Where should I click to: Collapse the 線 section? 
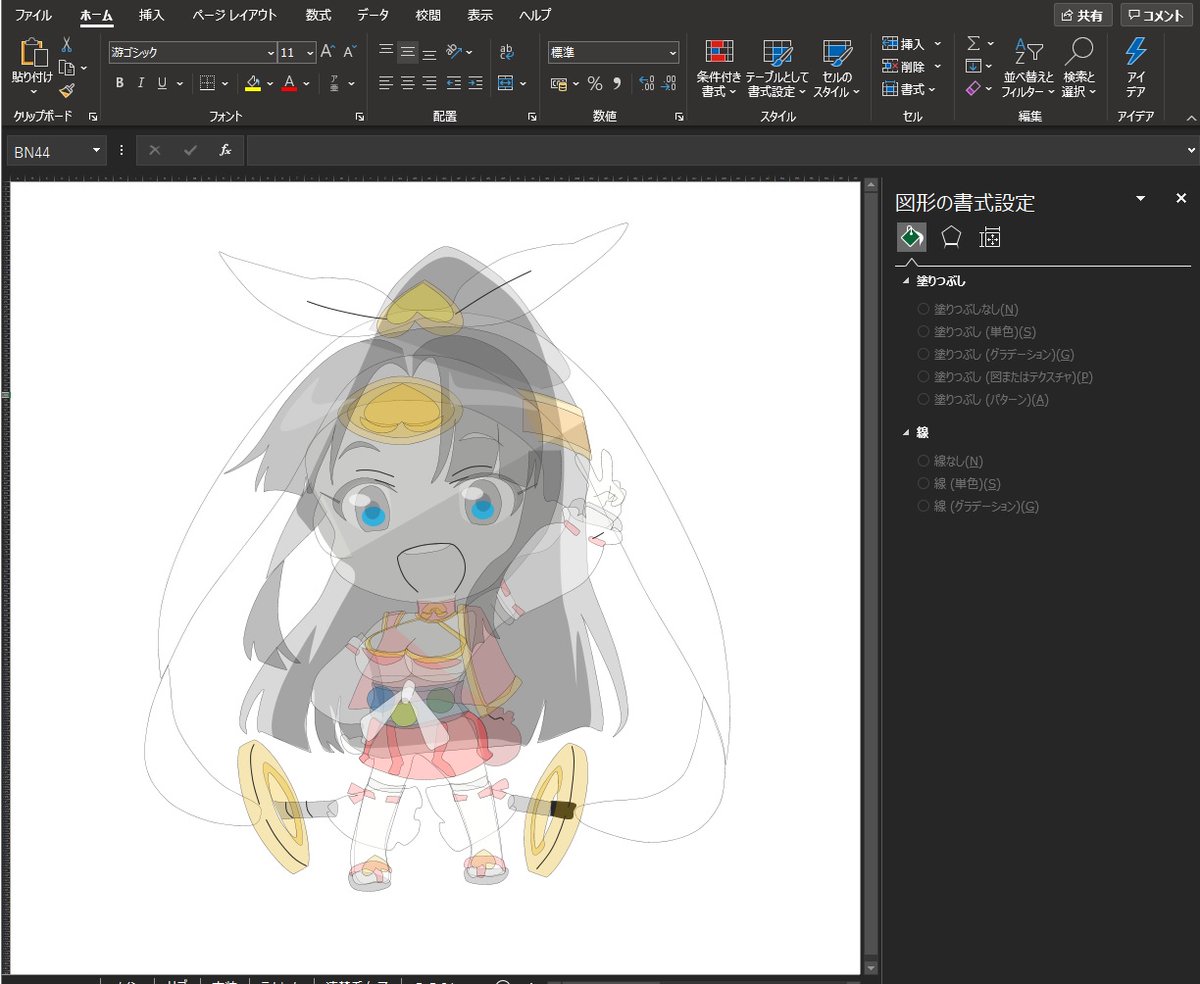coord(906,432)
